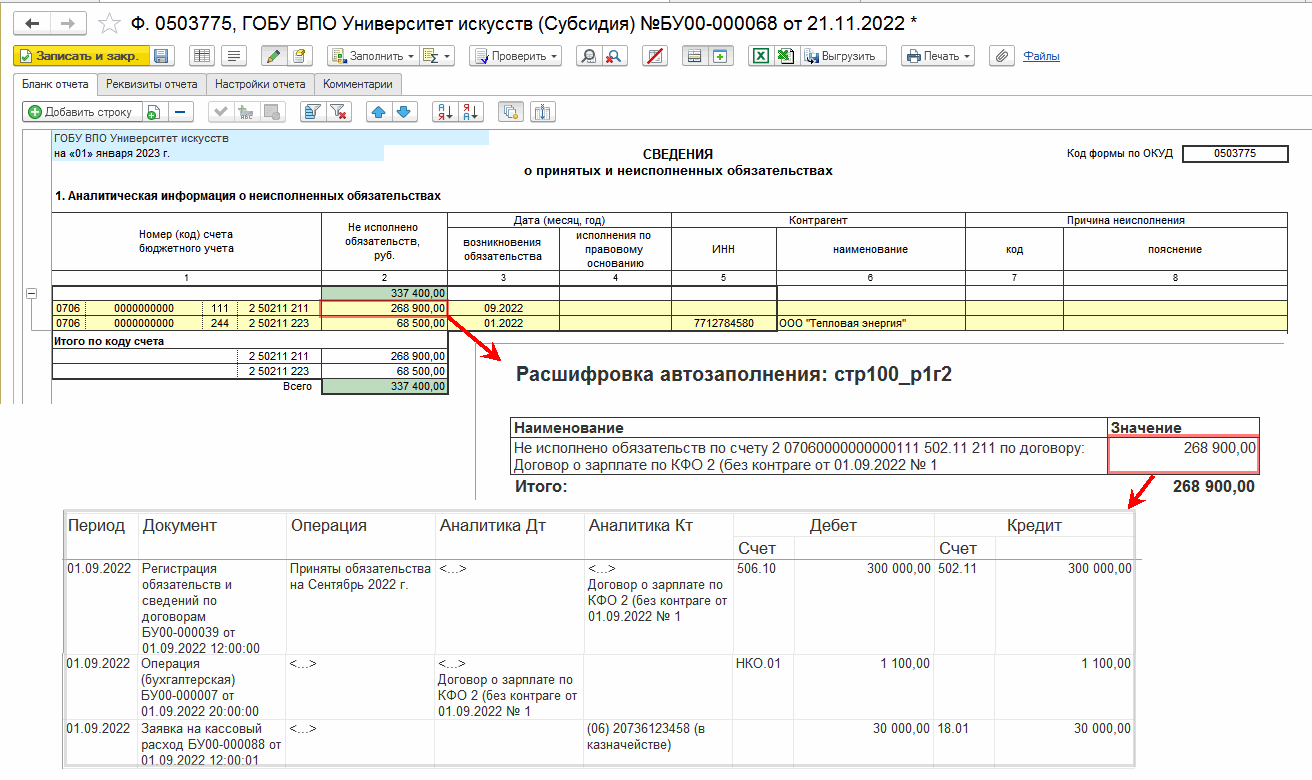Sort ascending А-Я icon
Screen dimensions: 1312x780
coord(445,112)
